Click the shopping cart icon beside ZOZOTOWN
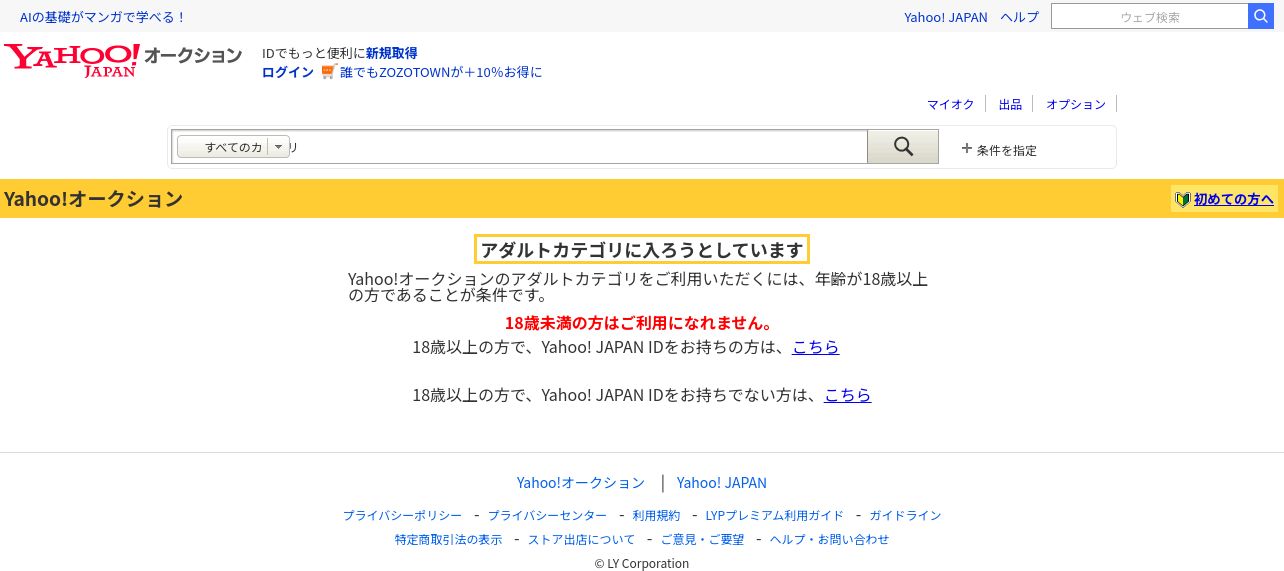 329,71
